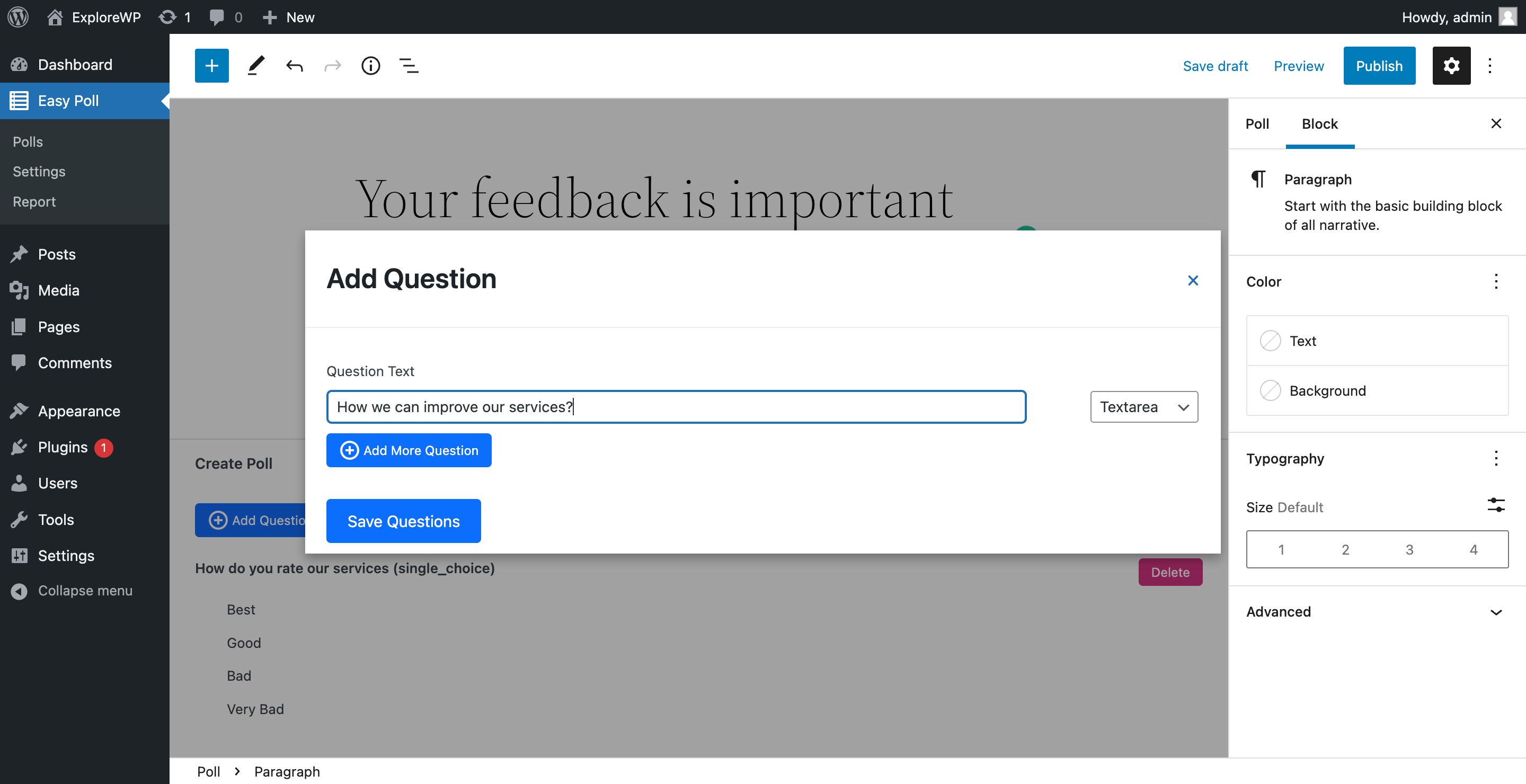Open the Color panel options menu
The height and width of the screenshot is (784, 1526).
pos(1496,281)
